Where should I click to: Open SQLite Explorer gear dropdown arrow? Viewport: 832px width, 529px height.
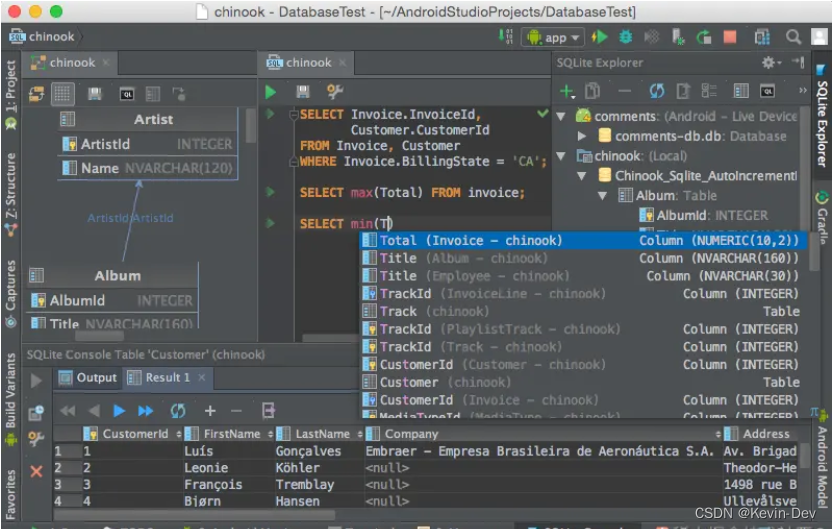779,63
